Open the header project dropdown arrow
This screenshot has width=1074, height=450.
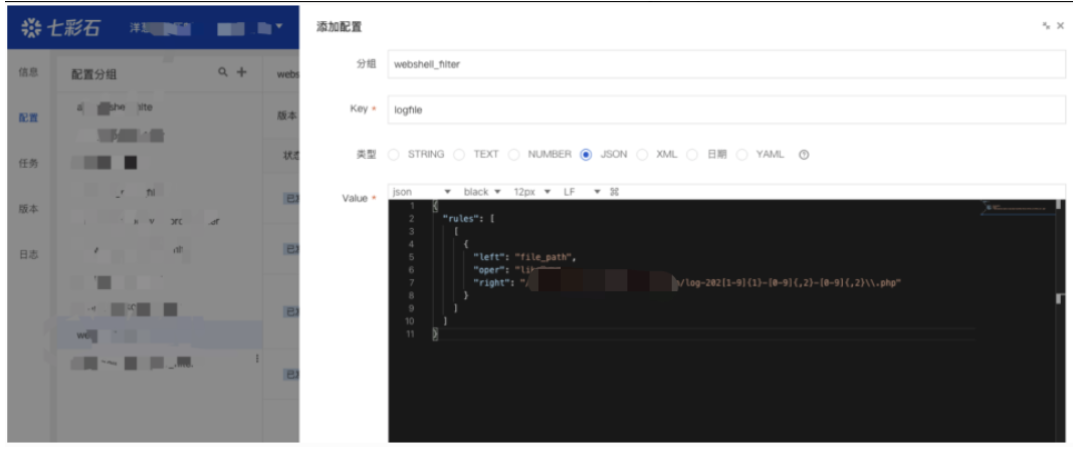tap(279, 27)
